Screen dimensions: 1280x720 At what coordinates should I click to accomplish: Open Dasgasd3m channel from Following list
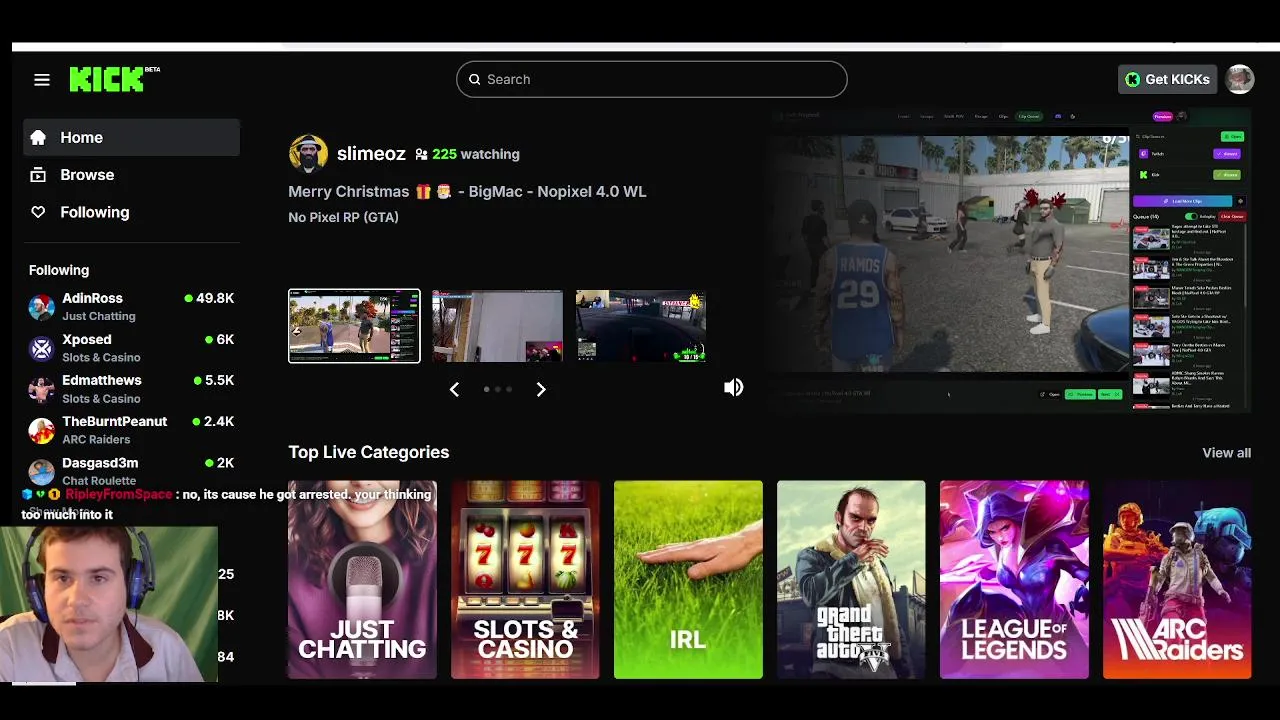point(132,471)
